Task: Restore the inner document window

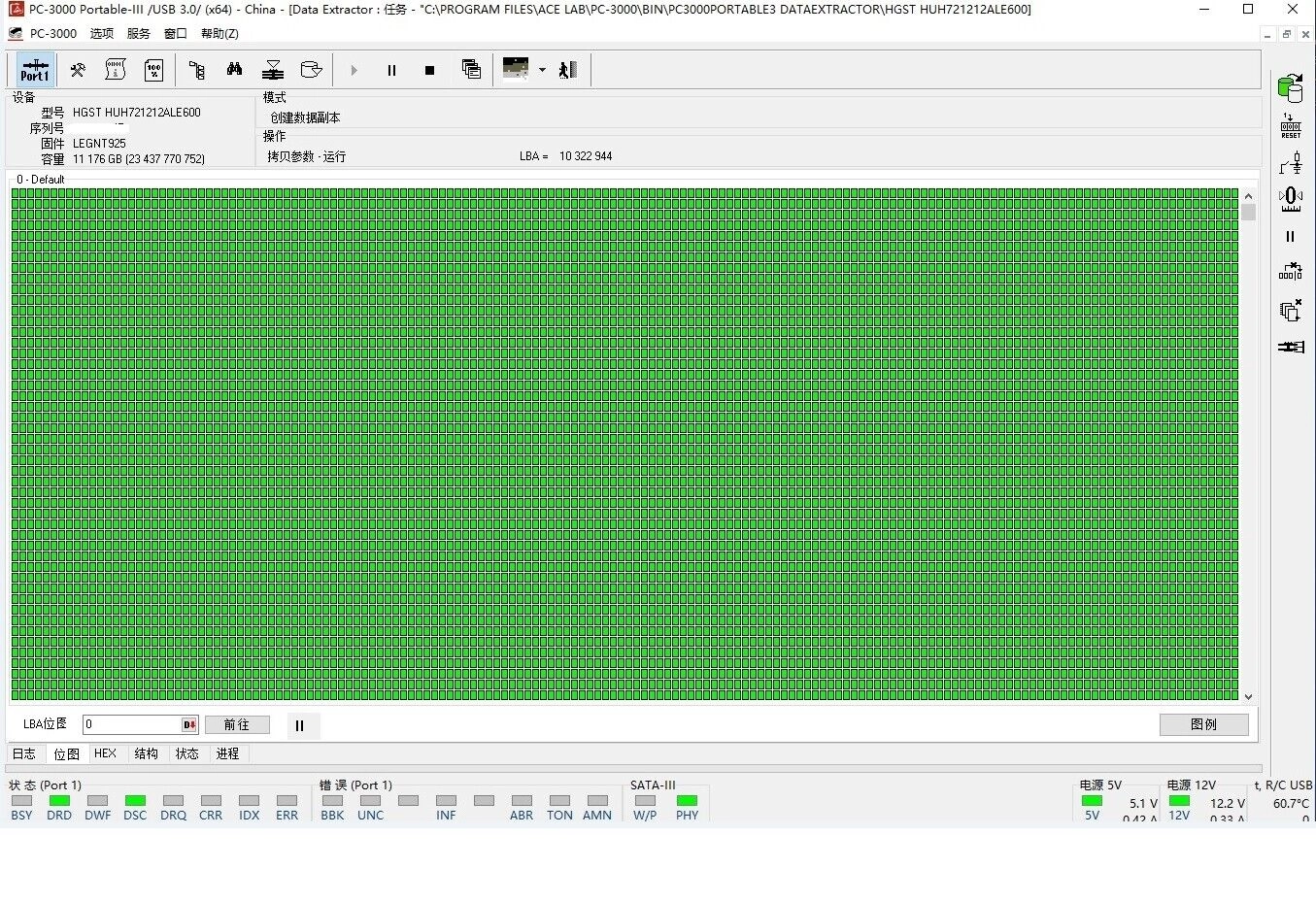Action: pos(1287,34)
